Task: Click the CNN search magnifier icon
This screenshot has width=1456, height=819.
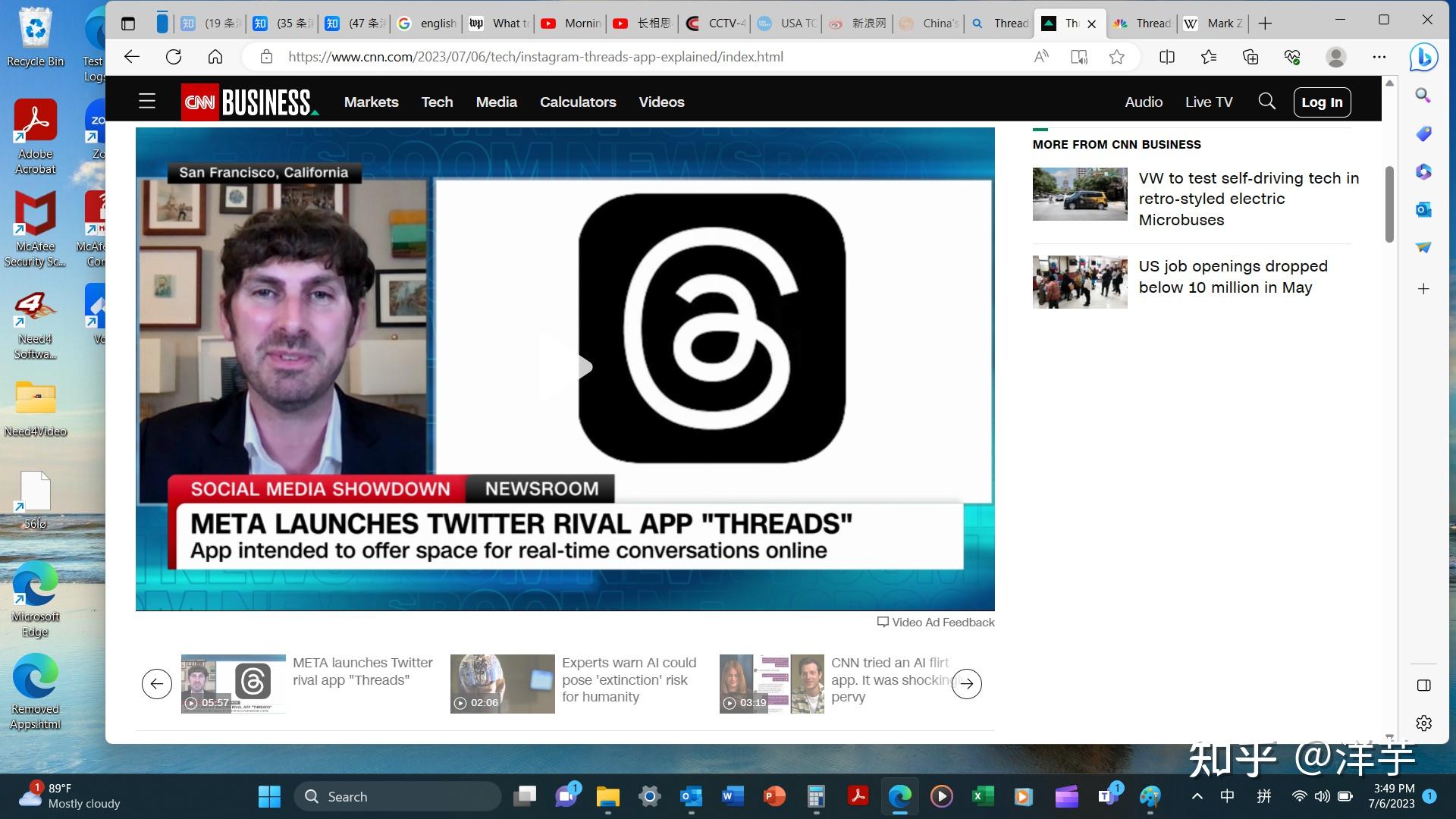Action: (1266, 102)
